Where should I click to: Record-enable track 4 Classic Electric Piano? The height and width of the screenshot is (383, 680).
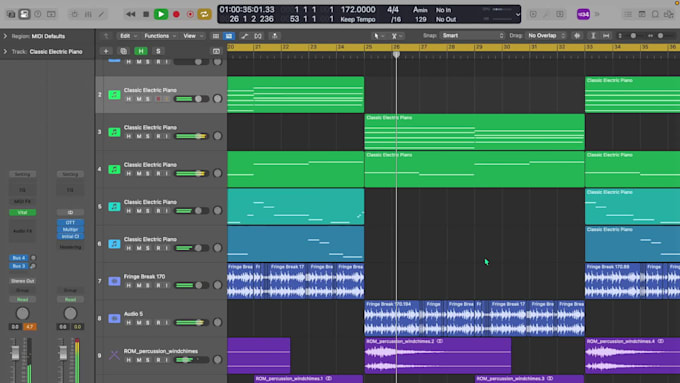pyautogui.click(x=158, y=173)
